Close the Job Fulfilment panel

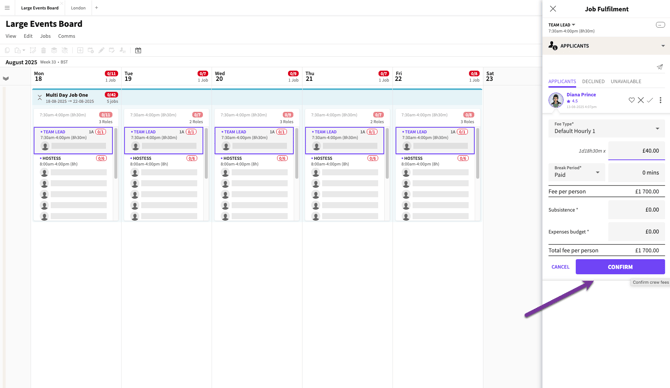(x=553, y=9)
